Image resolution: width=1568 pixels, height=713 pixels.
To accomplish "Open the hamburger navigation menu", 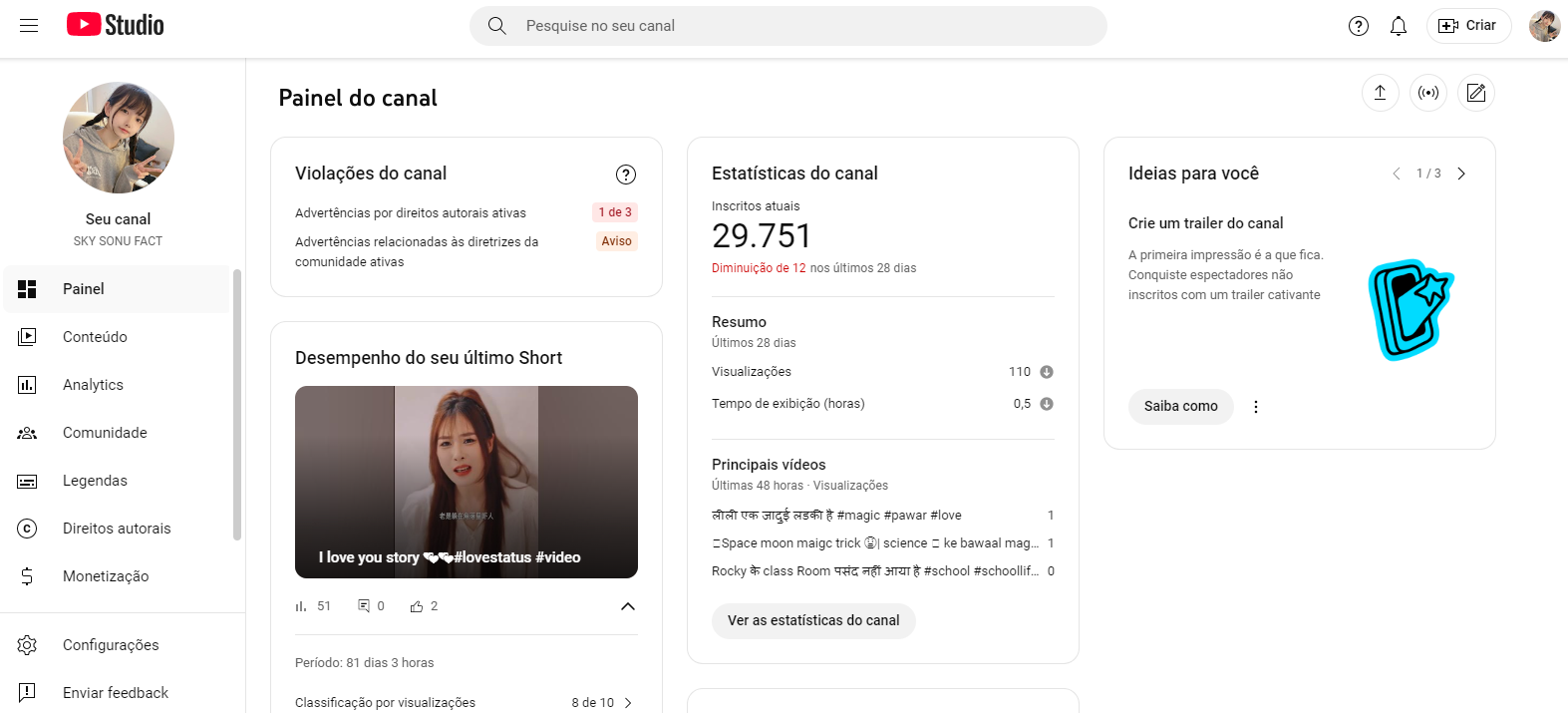I will [x=29, y=26].
